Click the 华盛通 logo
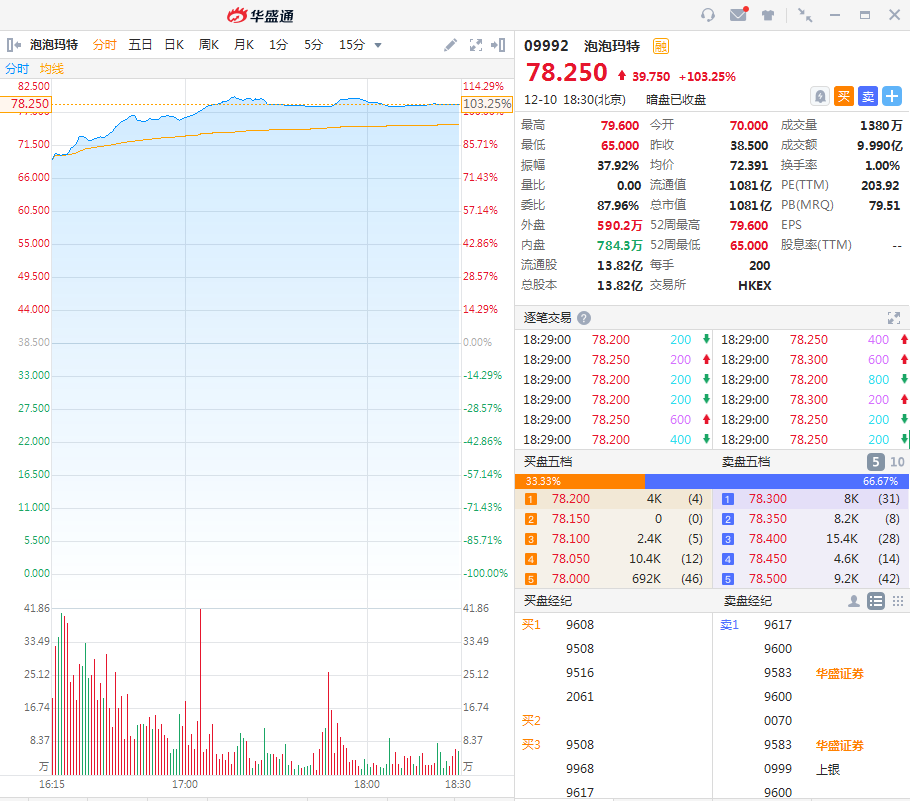 click(260, 16)
